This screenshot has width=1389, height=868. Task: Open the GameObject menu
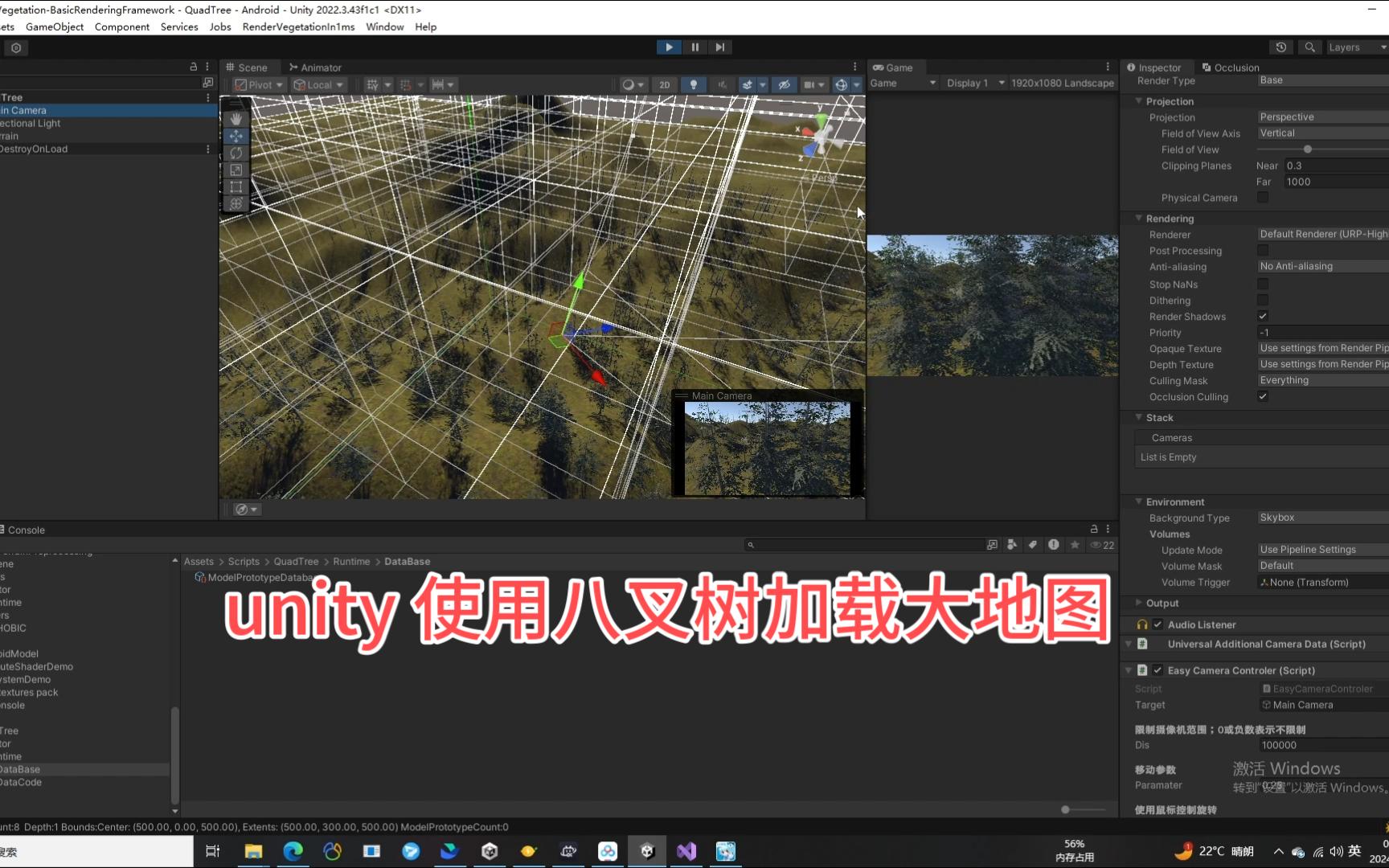55,27
